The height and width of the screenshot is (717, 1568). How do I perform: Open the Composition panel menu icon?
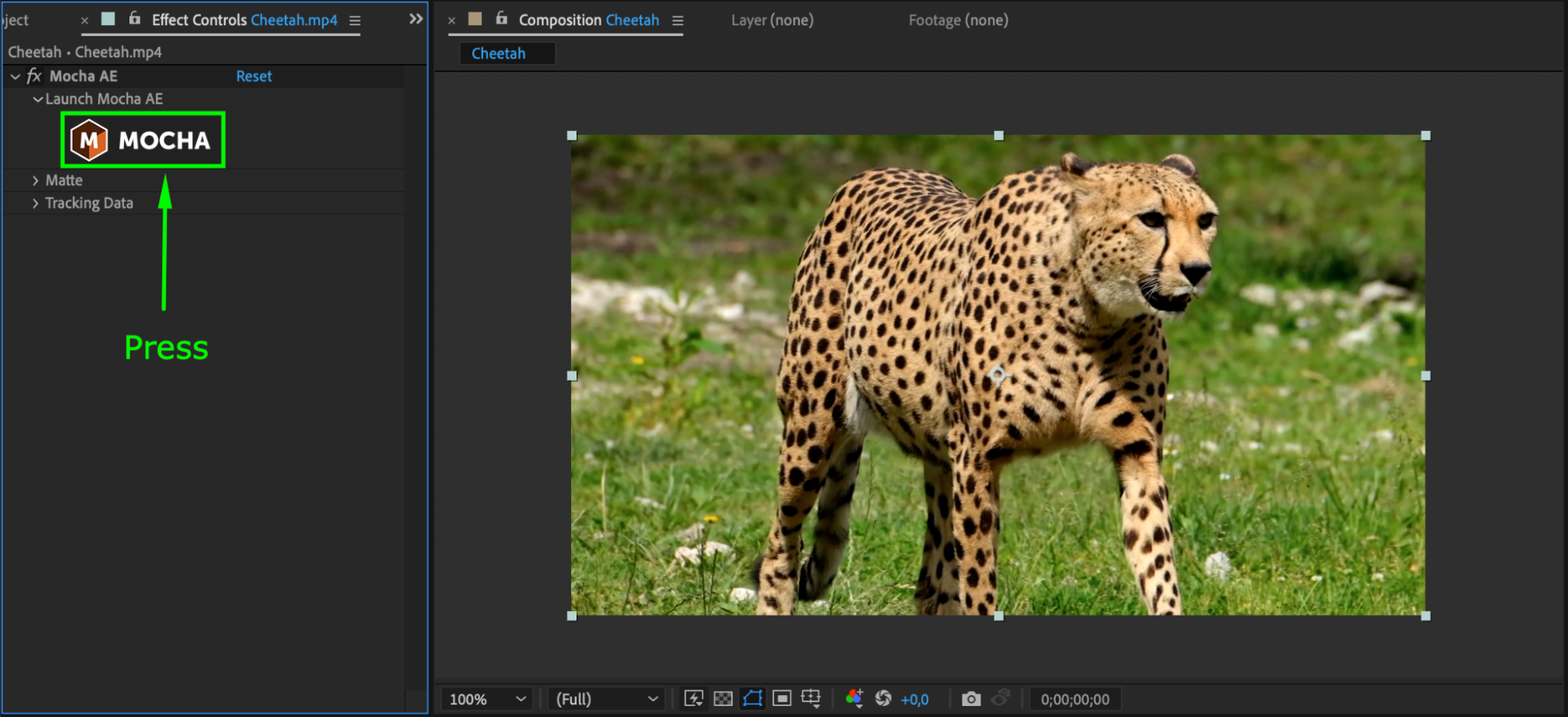tap(678, 20)
